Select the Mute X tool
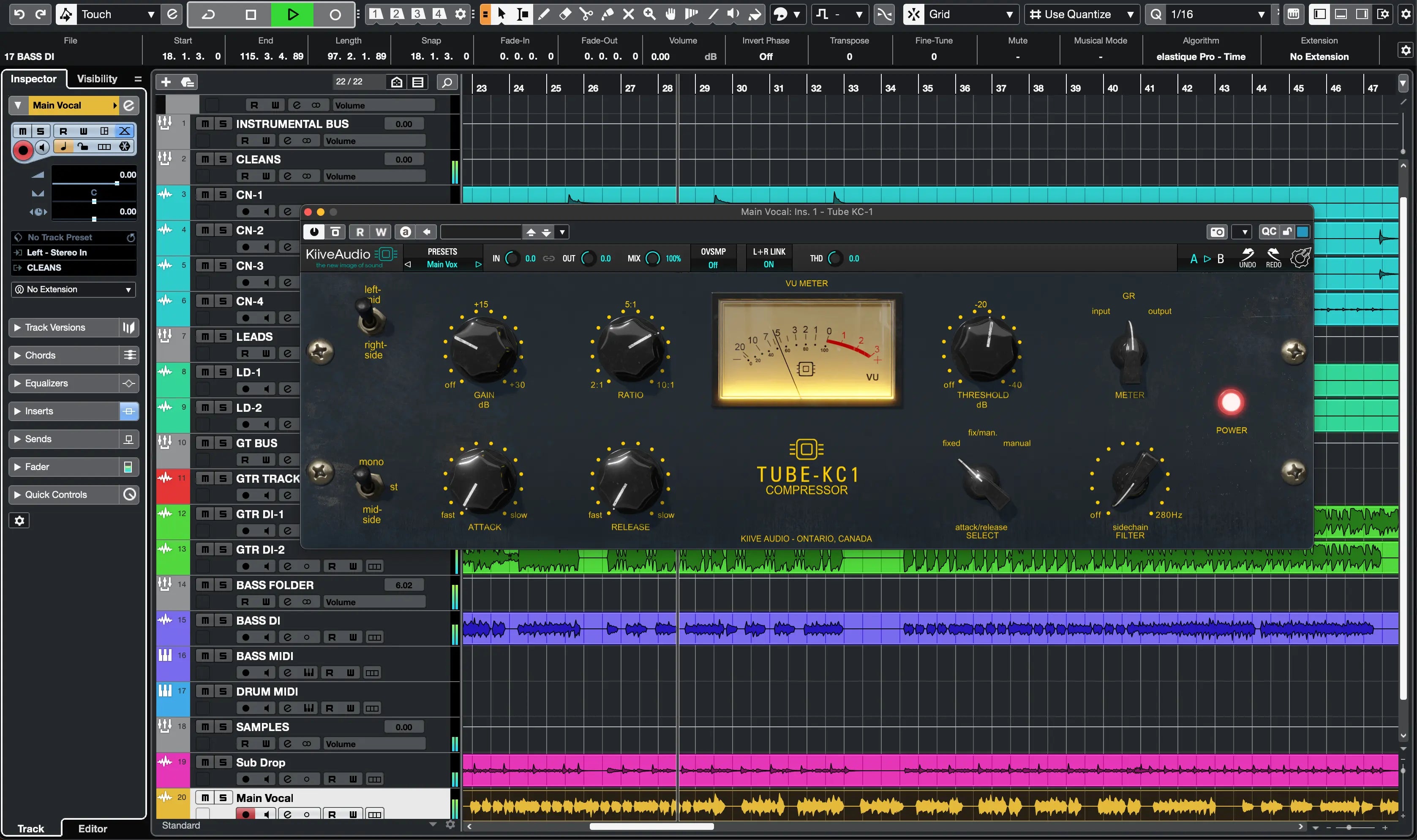 (x=628, y=14)
